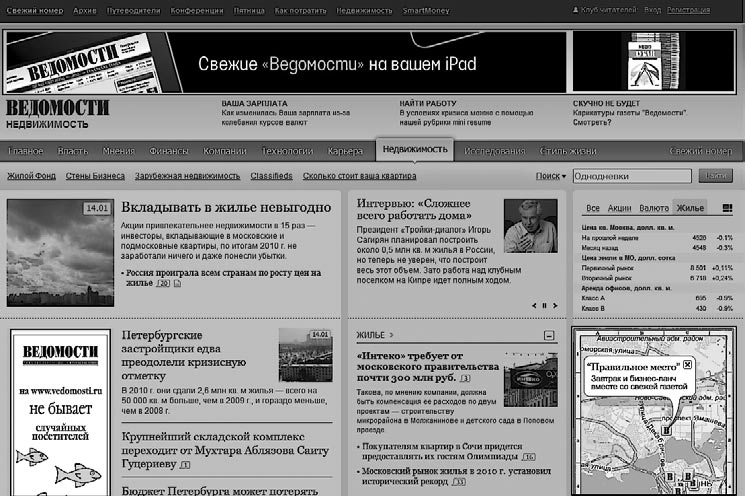The image size is (745, 496).
Task: Open Стены Бизнеса subsection
Action: click(95, 176)
